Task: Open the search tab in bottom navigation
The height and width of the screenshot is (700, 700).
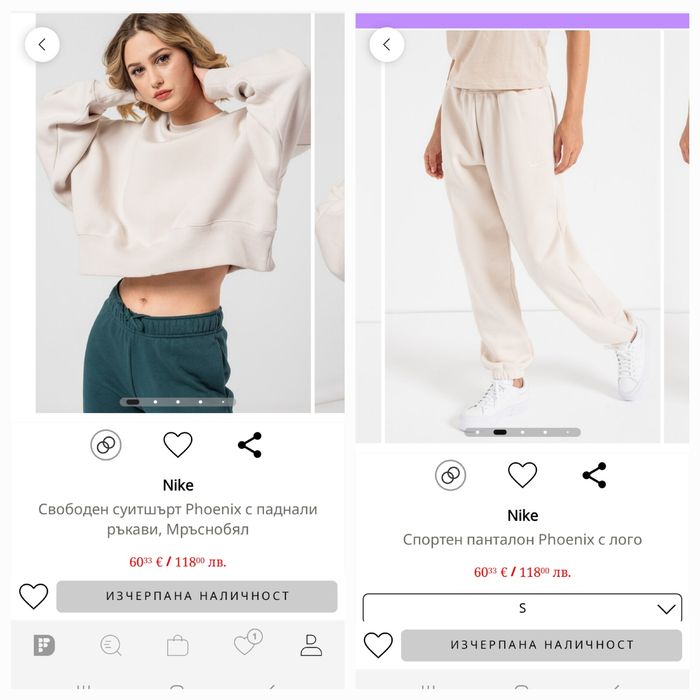Action: click(111, 646)
